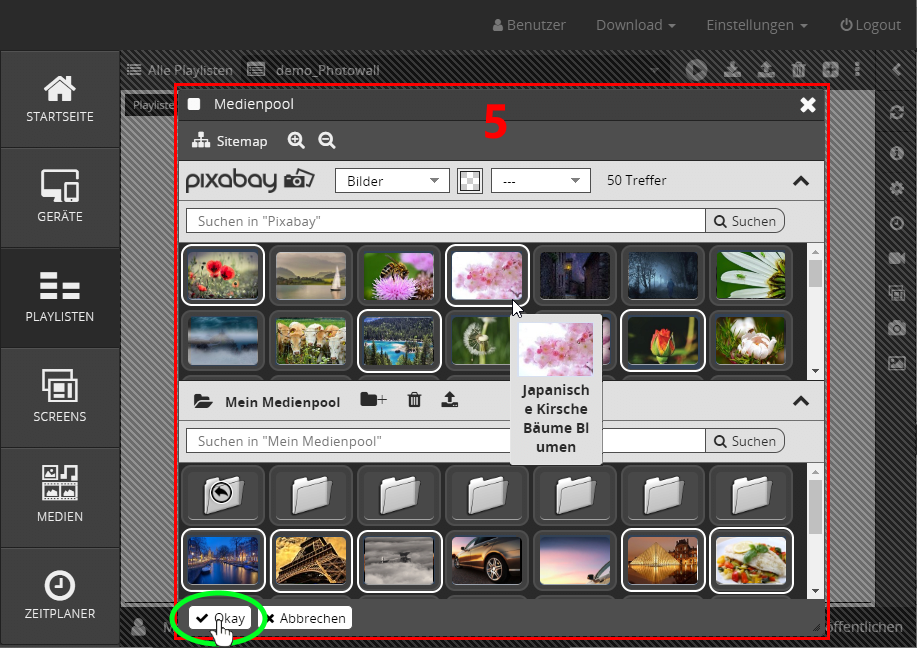Select the Eiffel Tower thumbnail
The width and height of the screenshot is (917, 648).
tap(311, 559)
